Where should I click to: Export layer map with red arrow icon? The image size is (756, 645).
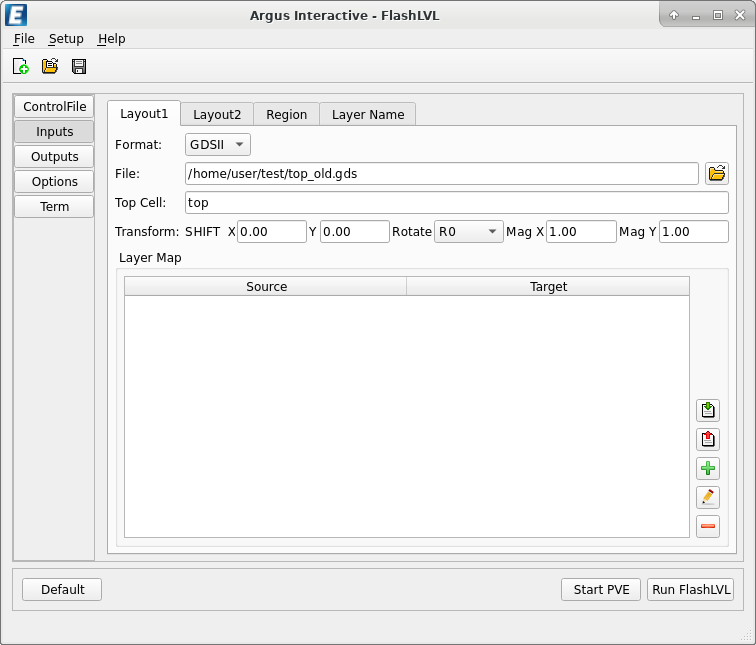click(708, 440)
